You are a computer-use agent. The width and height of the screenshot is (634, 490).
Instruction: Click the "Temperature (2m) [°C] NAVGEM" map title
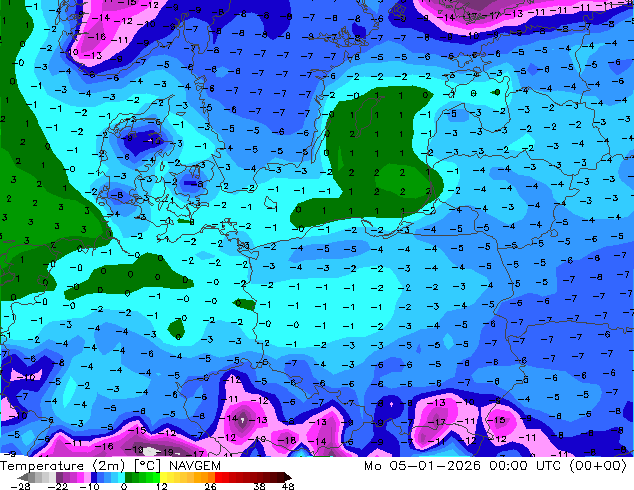pyautogui.click(x=110, y=466)
